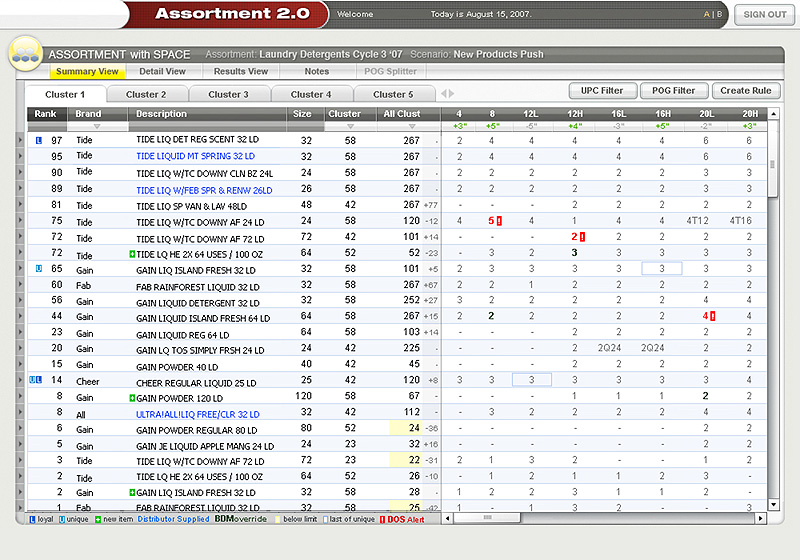Click the UPC Filter button

coord(603,91)
